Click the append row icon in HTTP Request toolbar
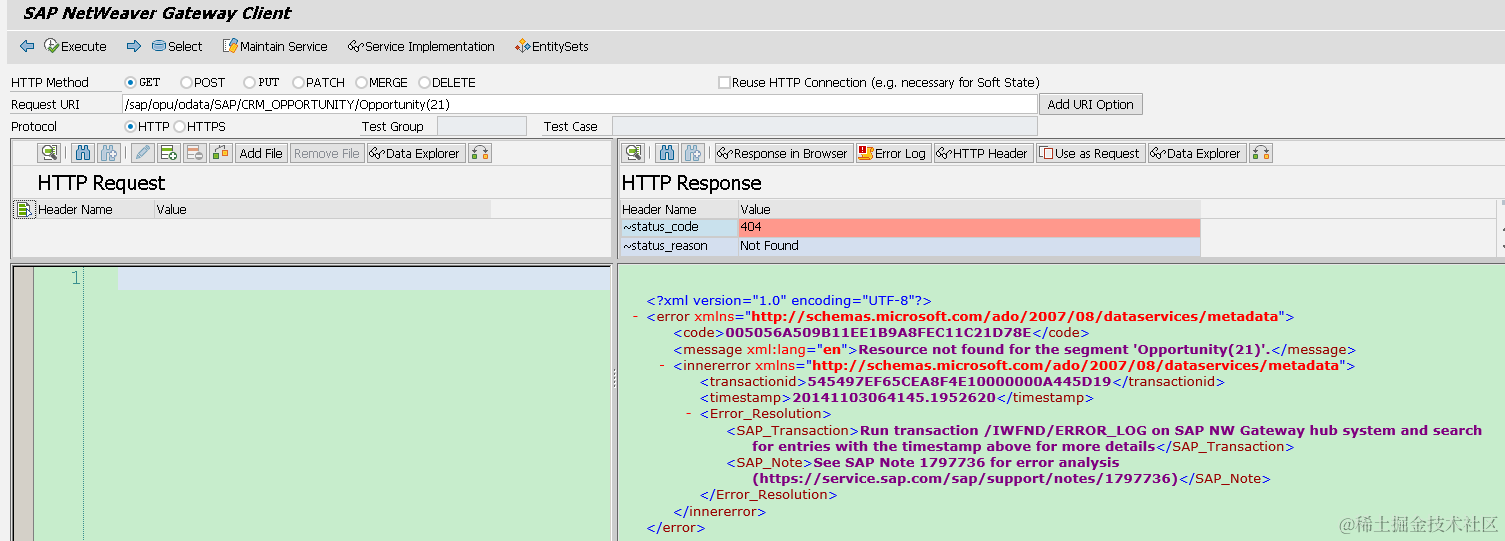1505x541 pixels. (168, 153)
